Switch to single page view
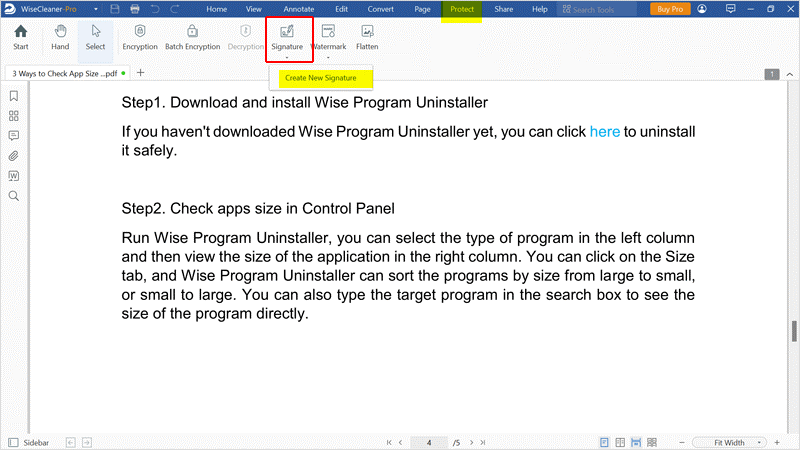Viewport: 800px width, 450px height. click(604, 442)
